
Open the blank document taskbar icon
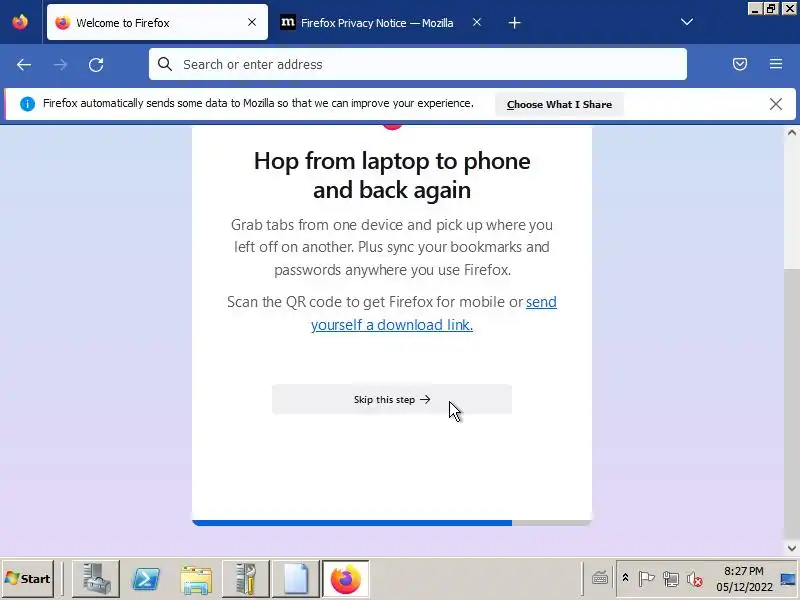(296, 579)
